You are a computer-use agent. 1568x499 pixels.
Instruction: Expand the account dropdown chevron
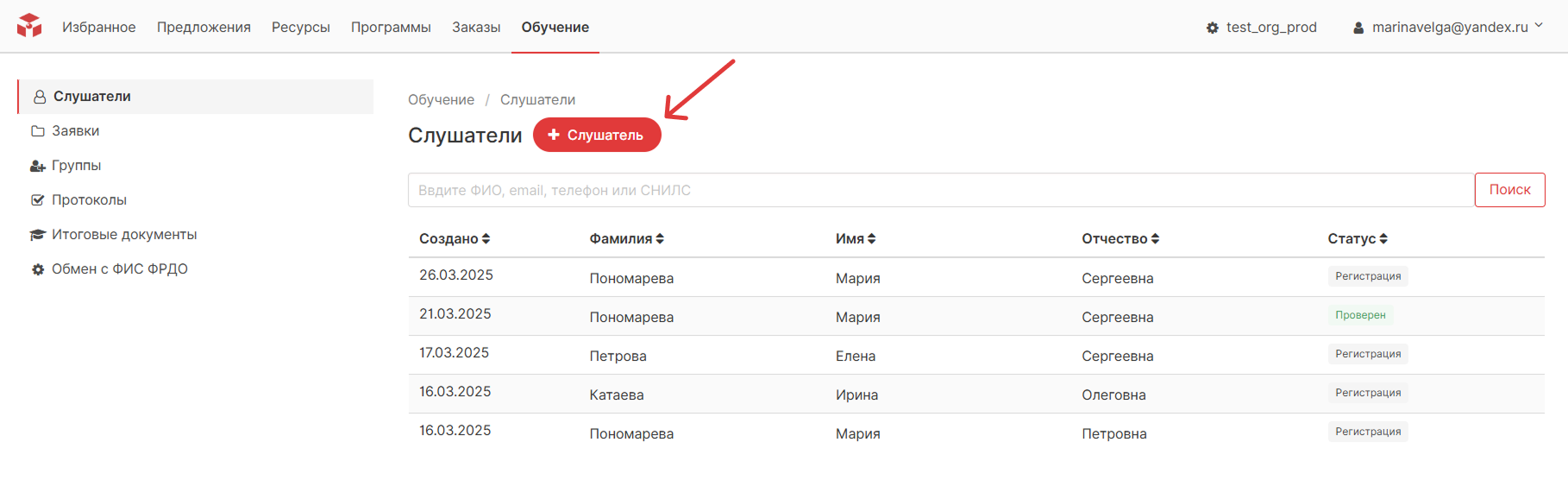click(x=1539, y=26)
